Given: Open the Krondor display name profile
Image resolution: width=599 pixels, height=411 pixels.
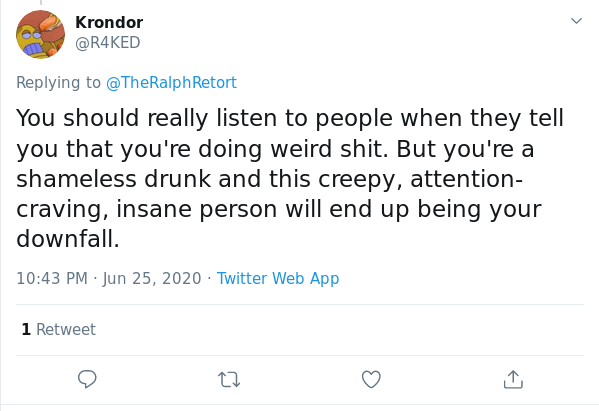Looking at the screenshot, I should pyautogui.click(x=109, y=22).
